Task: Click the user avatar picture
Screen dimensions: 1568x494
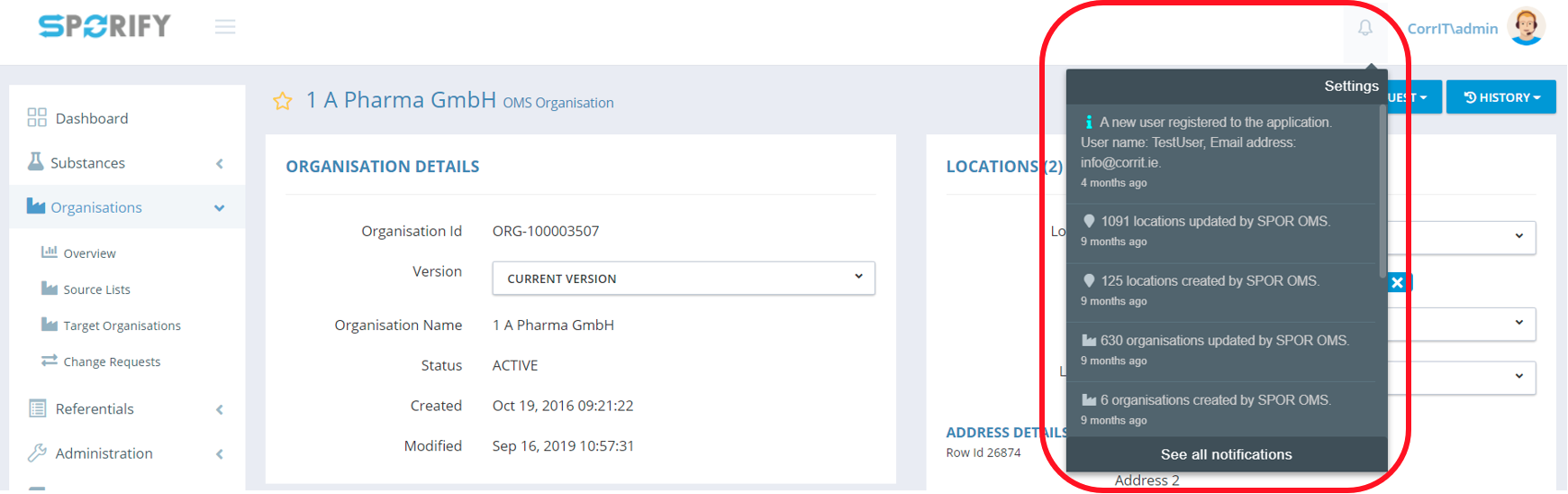Action: (x=1526, y=27)
